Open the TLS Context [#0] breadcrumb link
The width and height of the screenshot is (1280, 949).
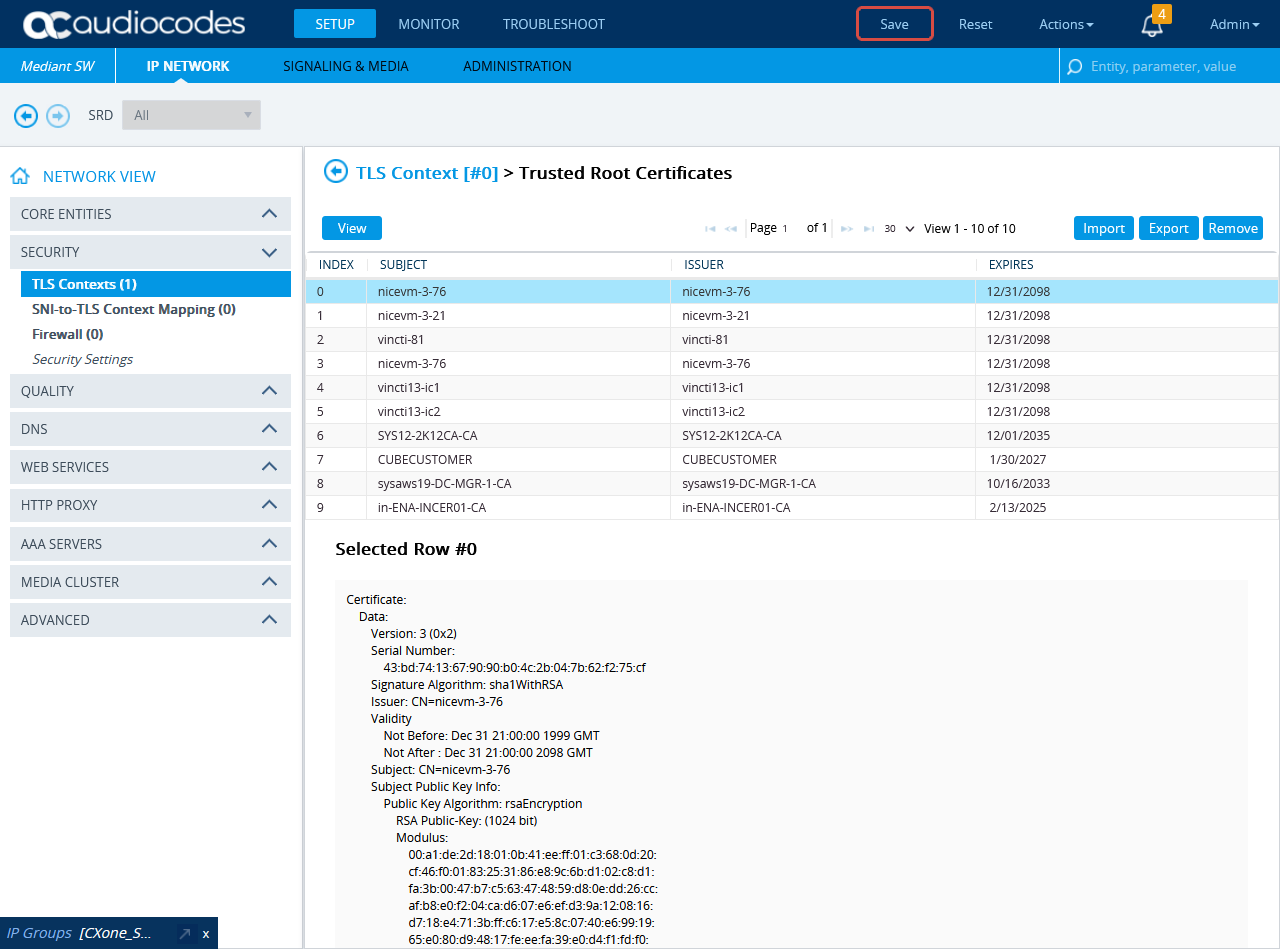pyautogui.click(x=427, y=173)
